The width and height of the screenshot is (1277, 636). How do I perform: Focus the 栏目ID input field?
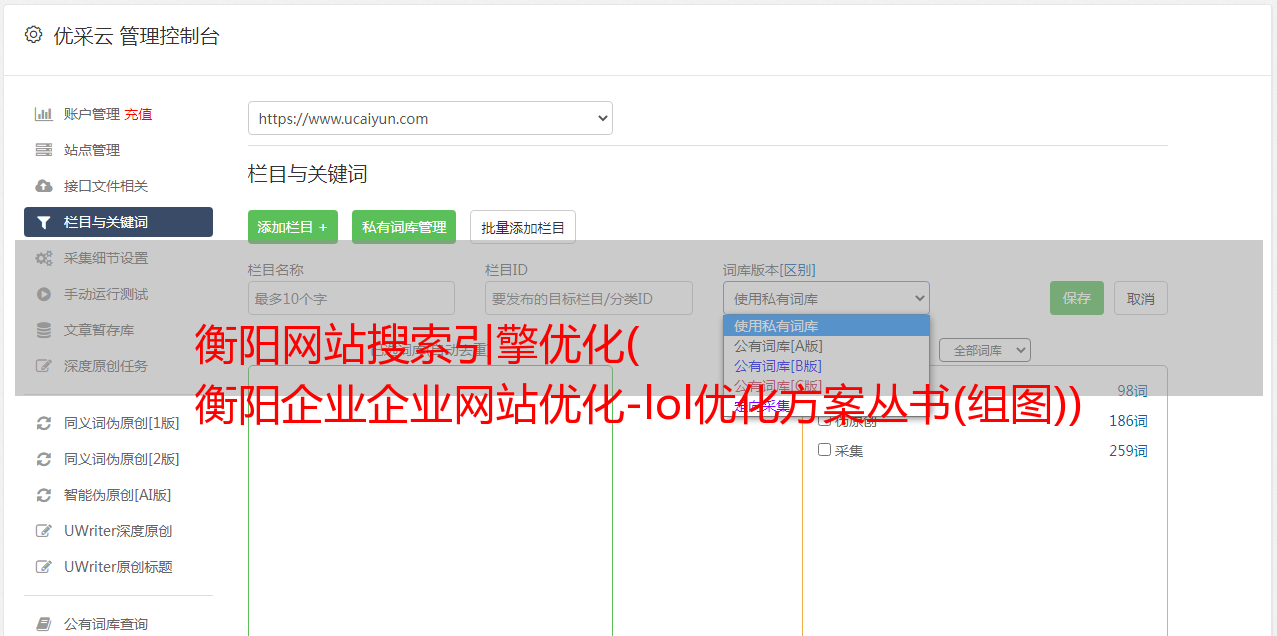588,298
